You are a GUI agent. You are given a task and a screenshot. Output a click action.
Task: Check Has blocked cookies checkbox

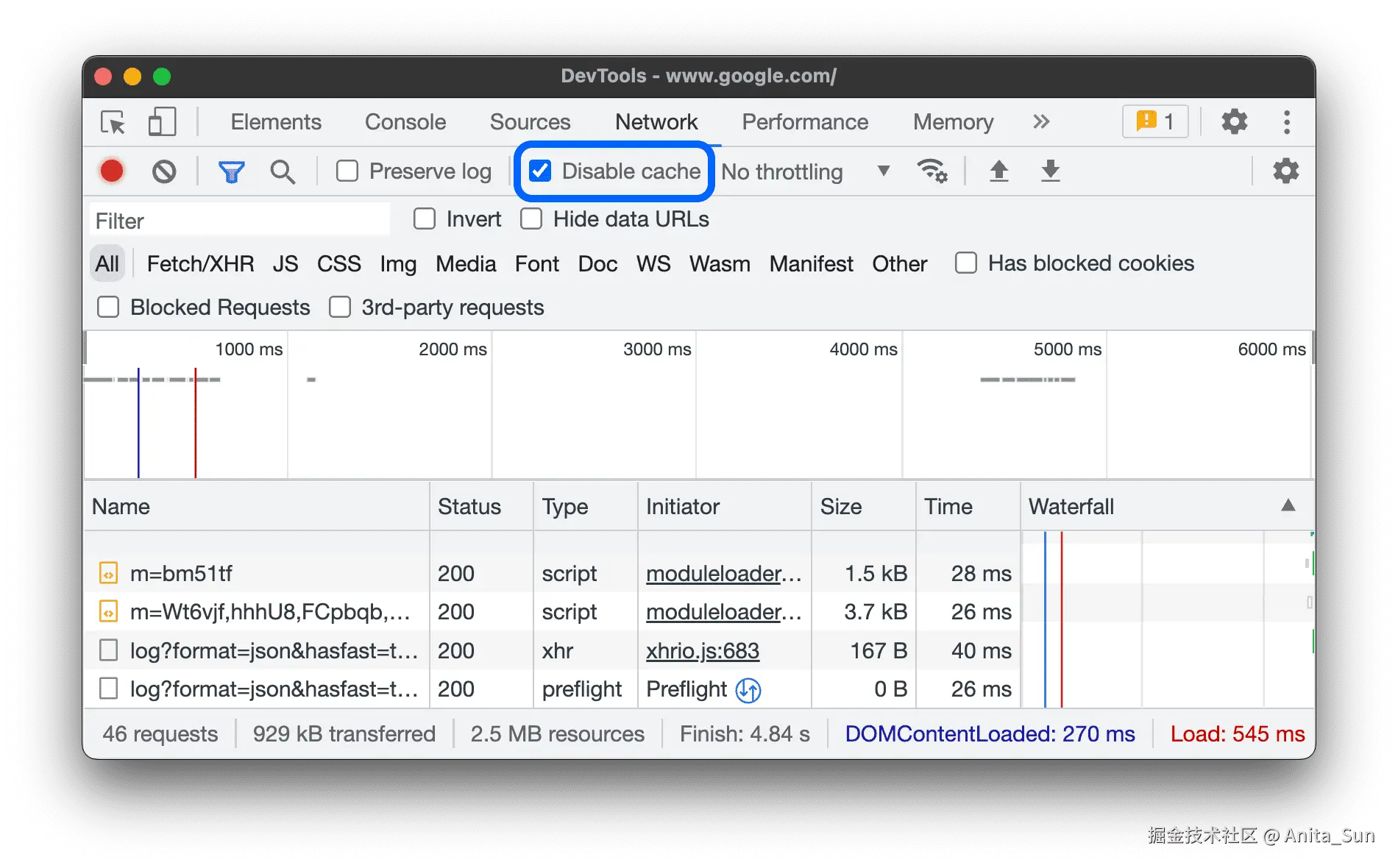click(966, 263)
